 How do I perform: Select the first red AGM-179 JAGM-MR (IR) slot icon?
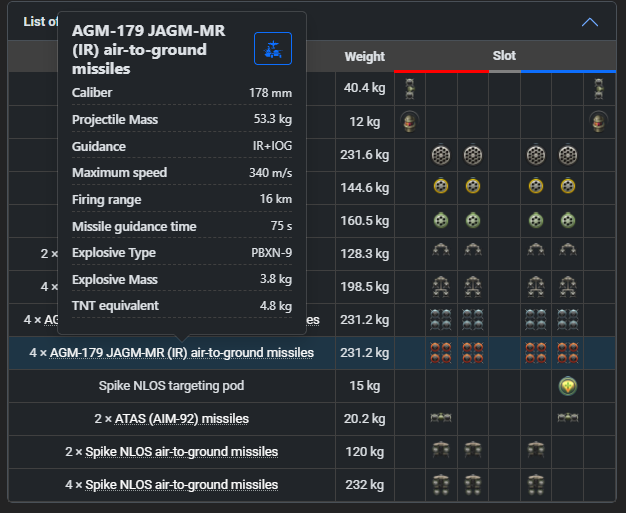pos(441,353)
